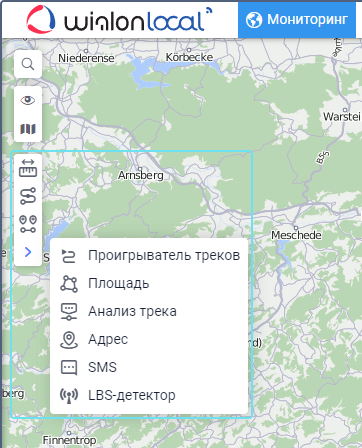Open the Адрес tool
362x448 pixels.
click(150, 340)
